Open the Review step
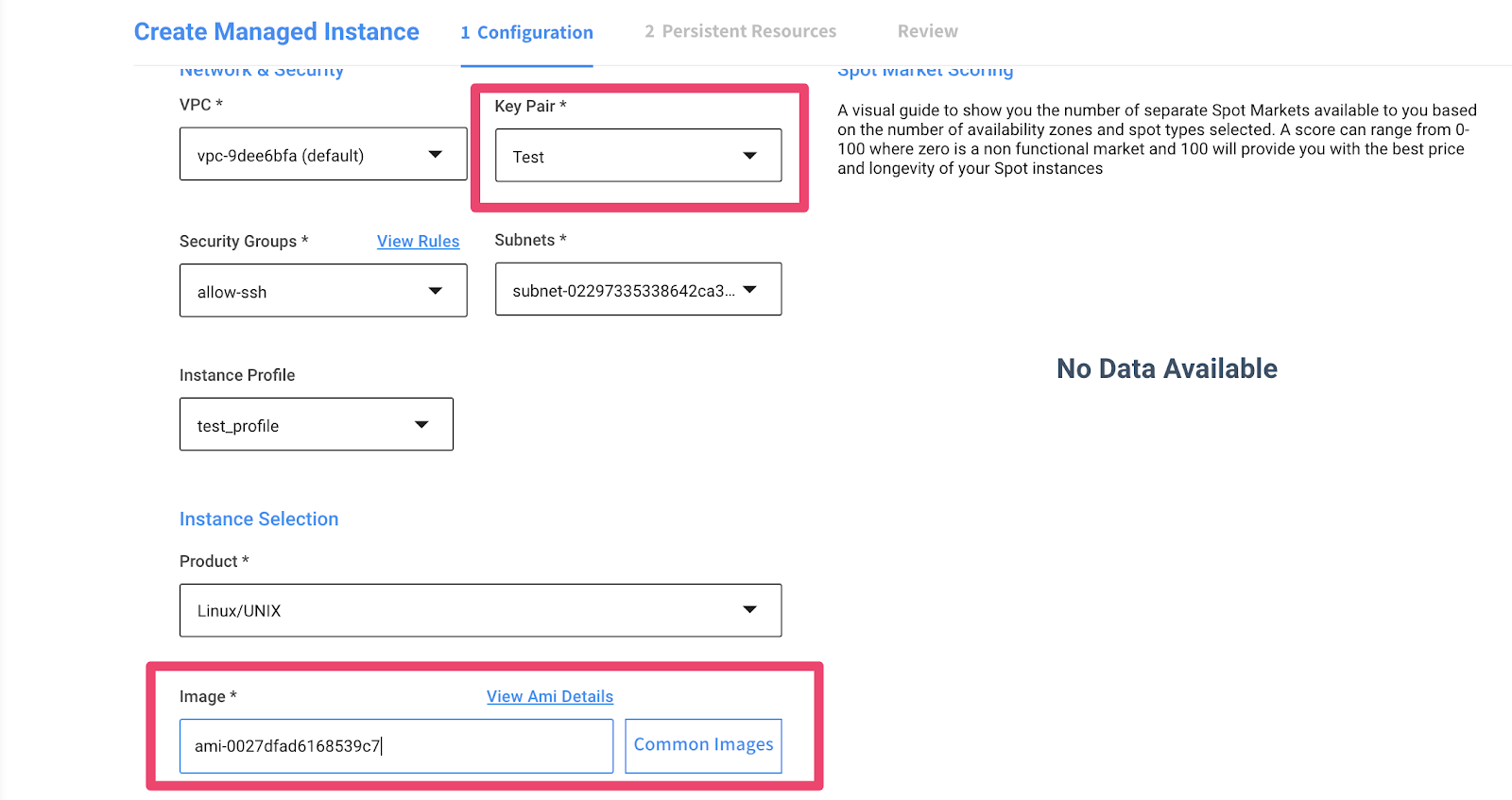Image resolution: width=1512 pixels, height=800 pixels. coord(927,31)
